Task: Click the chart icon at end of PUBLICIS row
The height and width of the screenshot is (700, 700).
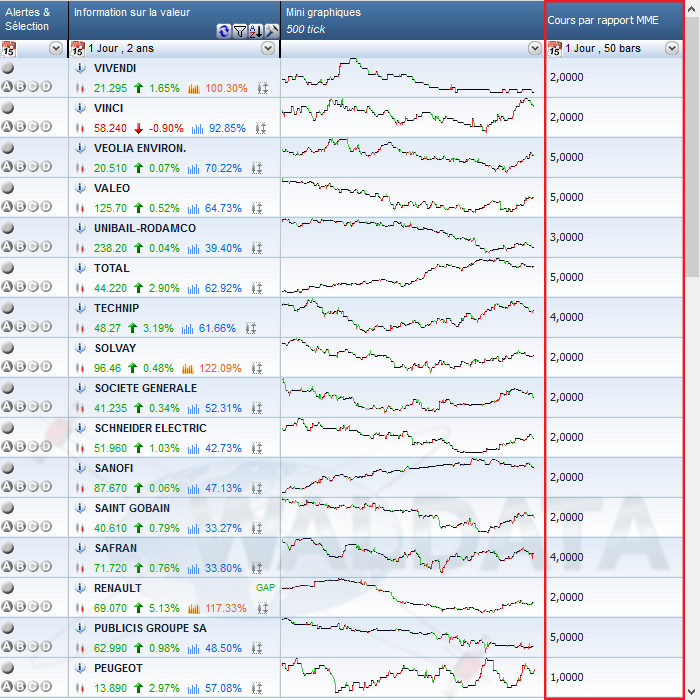Action: [257, 648]
